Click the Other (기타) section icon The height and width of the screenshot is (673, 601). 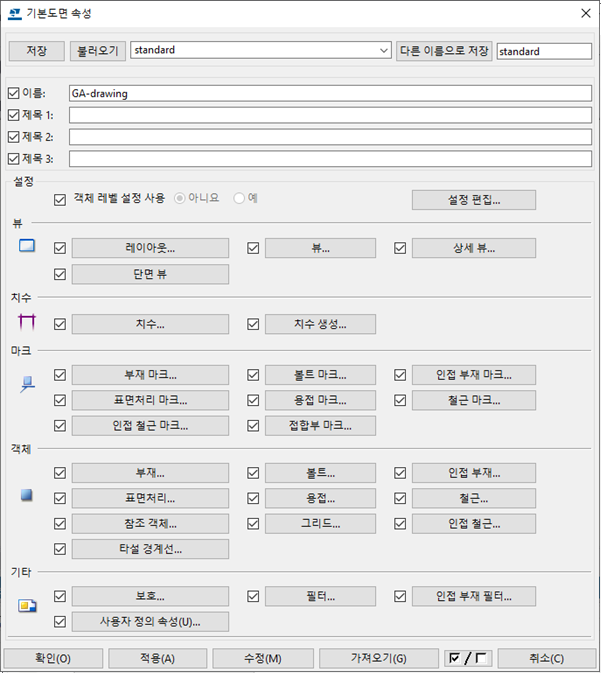pyautogui.click(x=27, y=605)
